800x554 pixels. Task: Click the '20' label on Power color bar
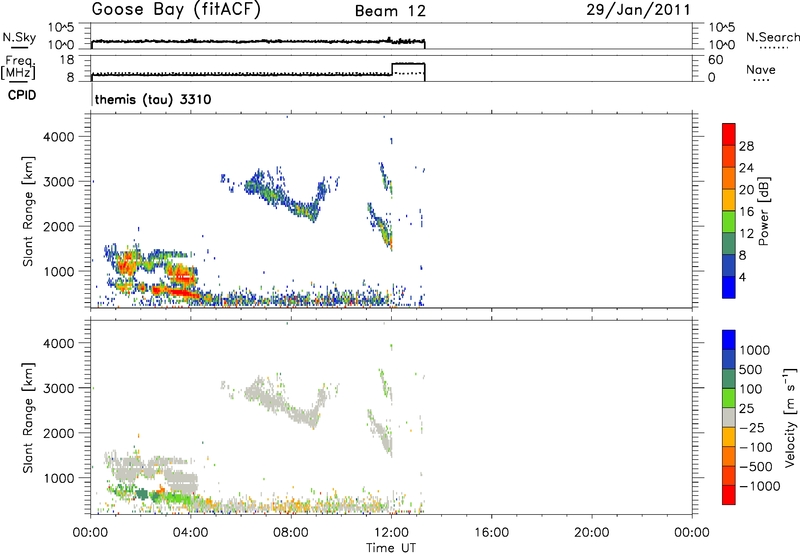(746, 190)
